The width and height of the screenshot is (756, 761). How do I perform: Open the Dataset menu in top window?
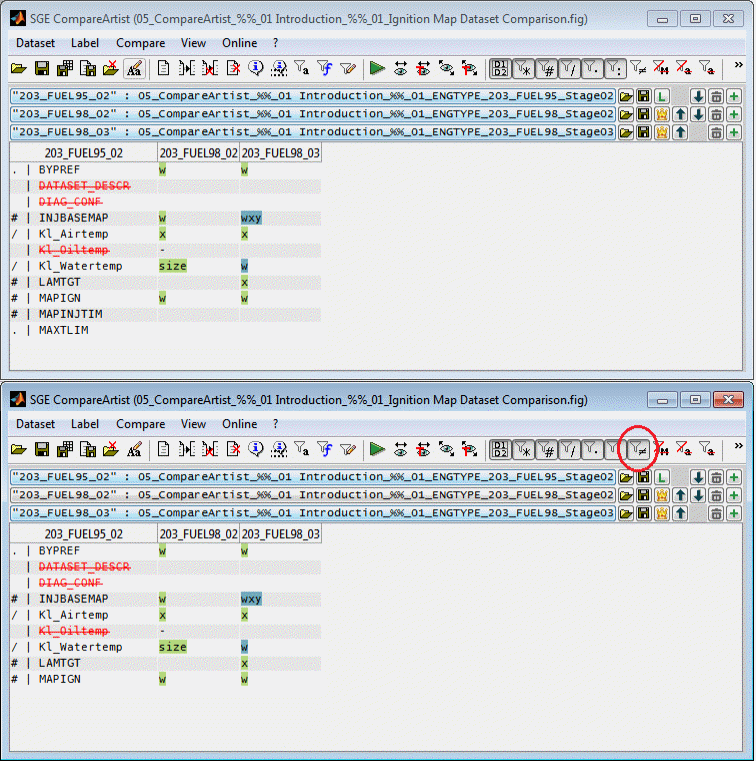(35, 43)
